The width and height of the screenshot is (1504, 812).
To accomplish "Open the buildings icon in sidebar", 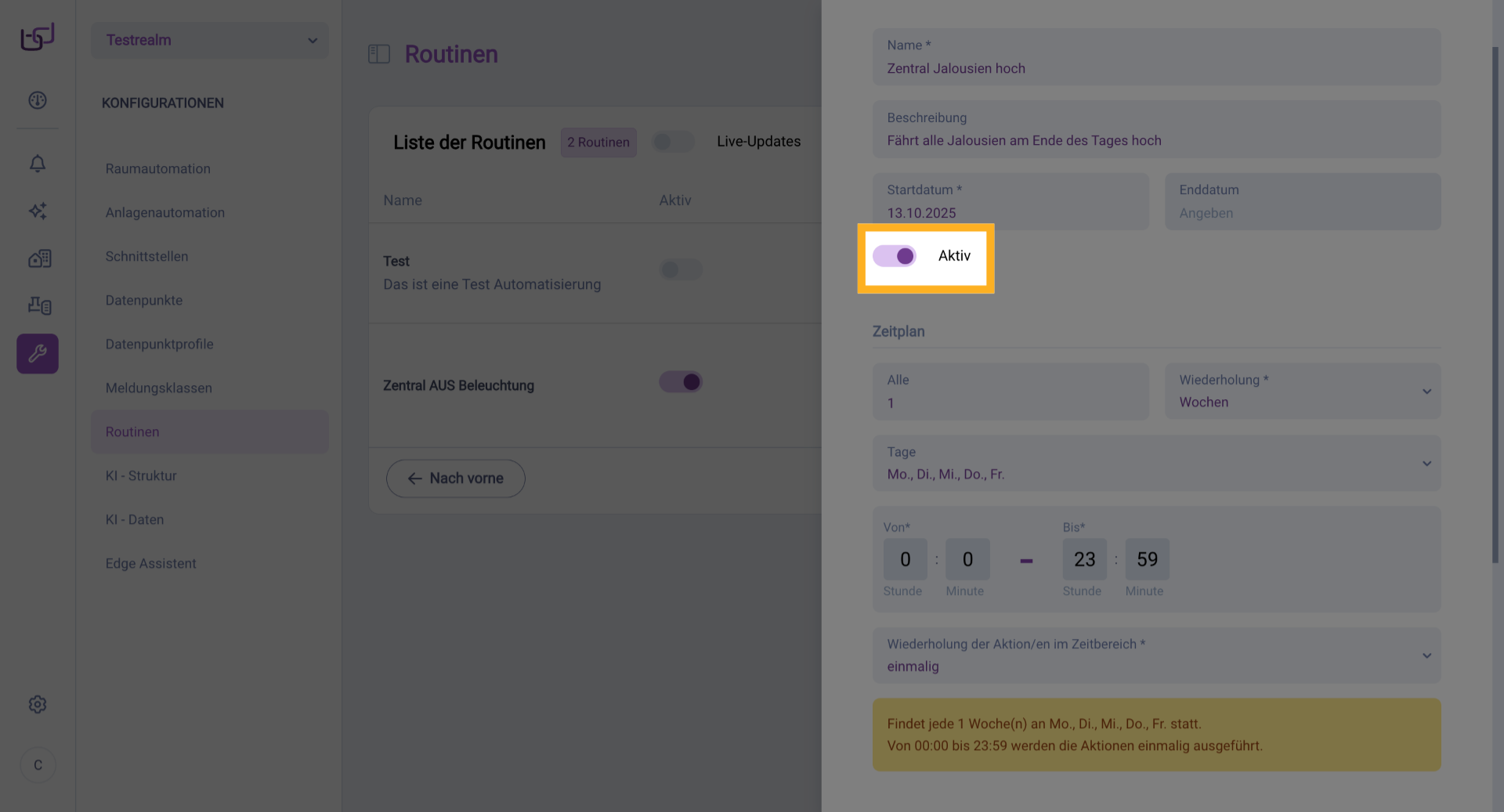I will pyautogui.click(x=38, y=258).
